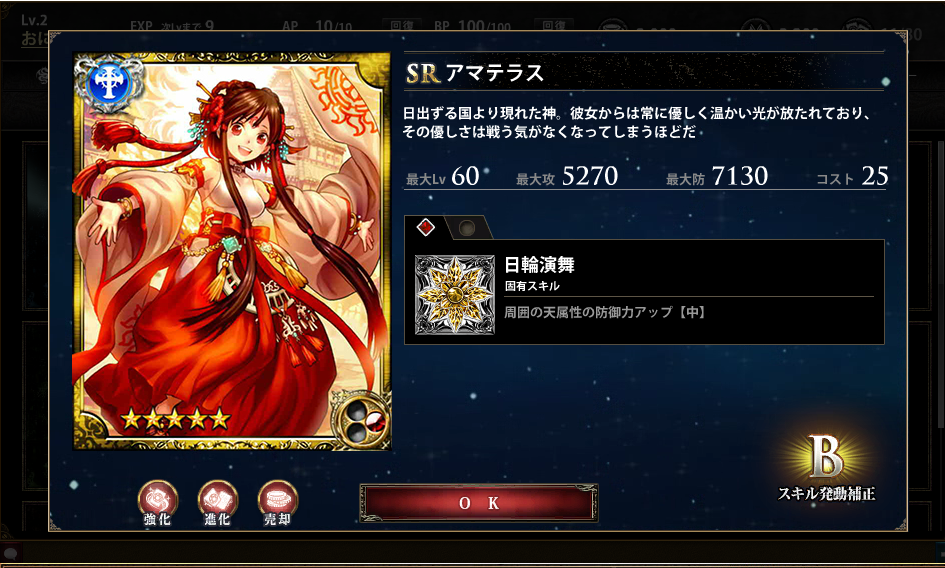Switch to the gray circle skill tab
945x568 pixels.
tap(466, 228)
